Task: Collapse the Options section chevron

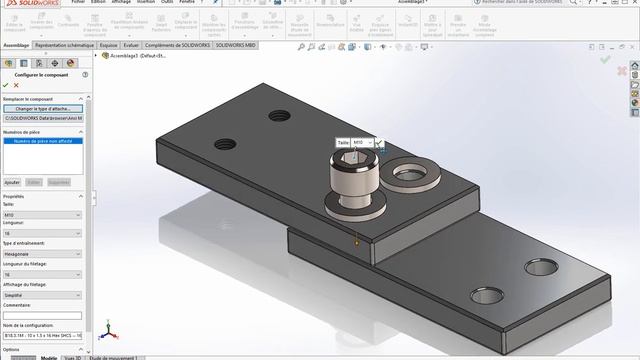Action: (x=80, y=350)
